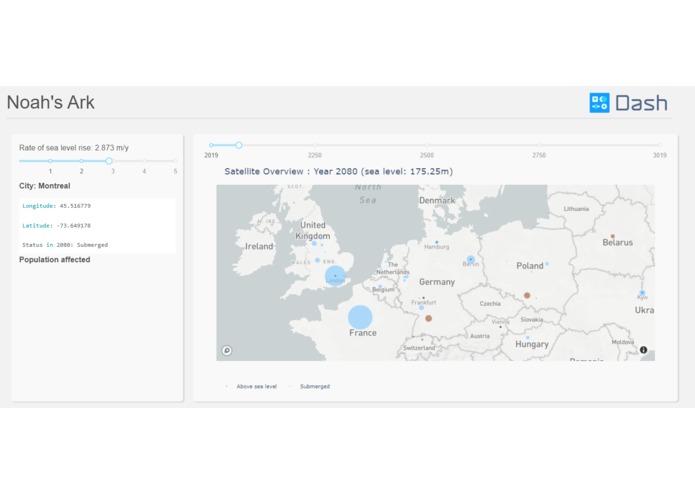Move year slider to 2019 start mark
The image size is (695, 494).
(211, 145)
